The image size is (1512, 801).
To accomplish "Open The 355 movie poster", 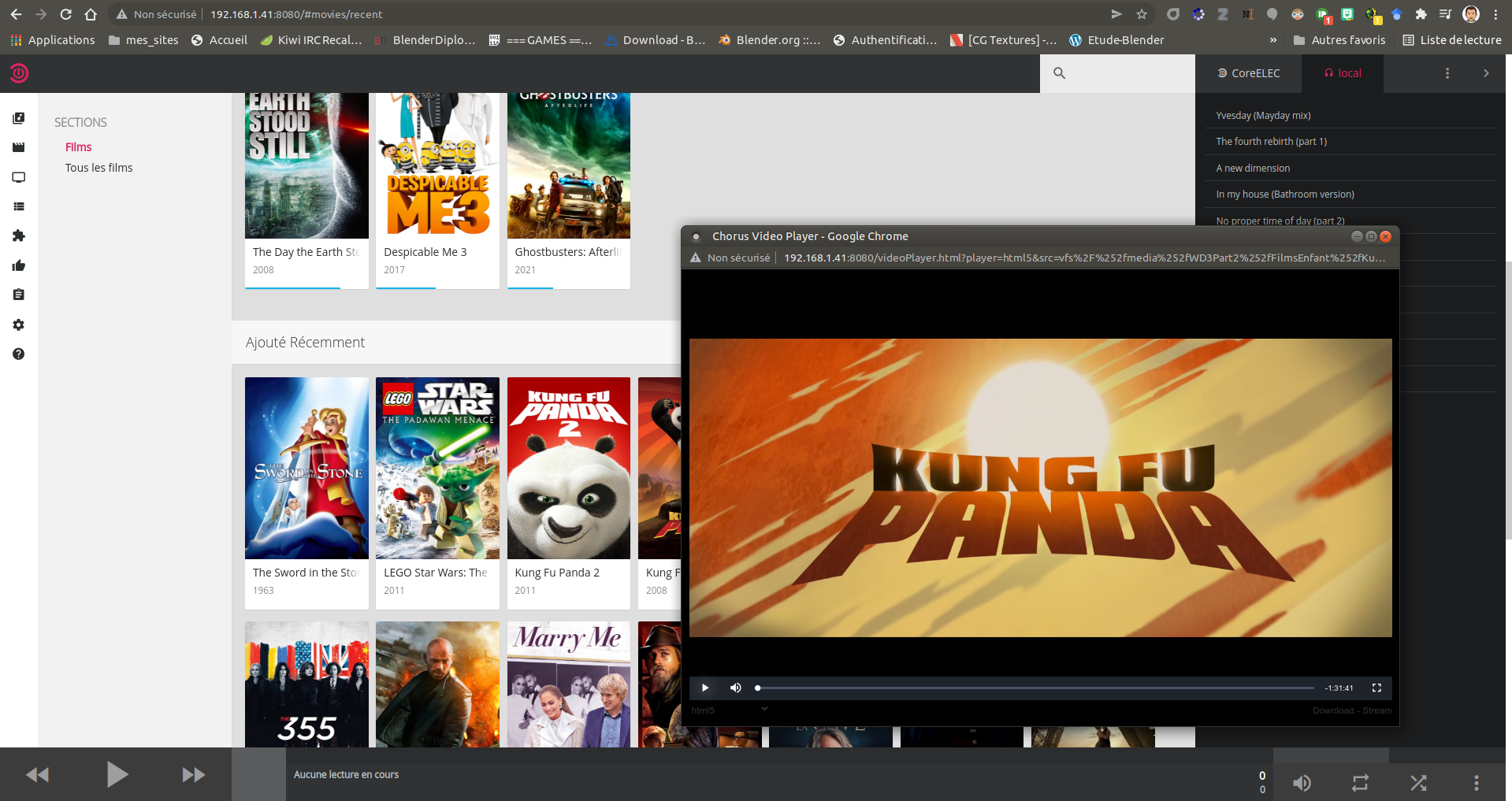I will [306, 684].
